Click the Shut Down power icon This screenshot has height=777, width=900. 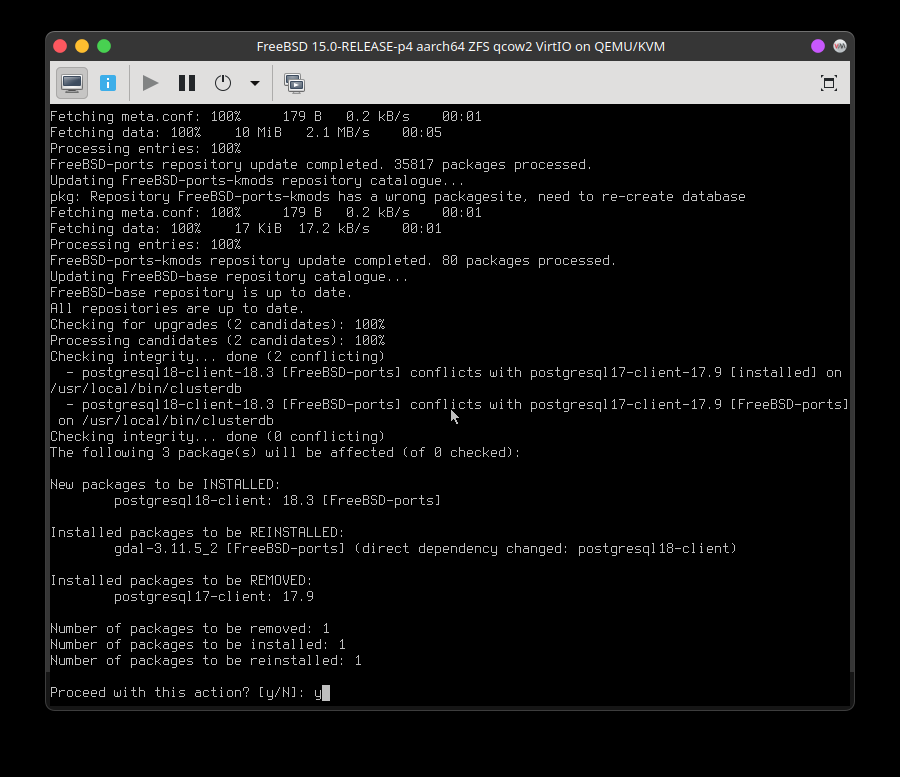(223, 83)
